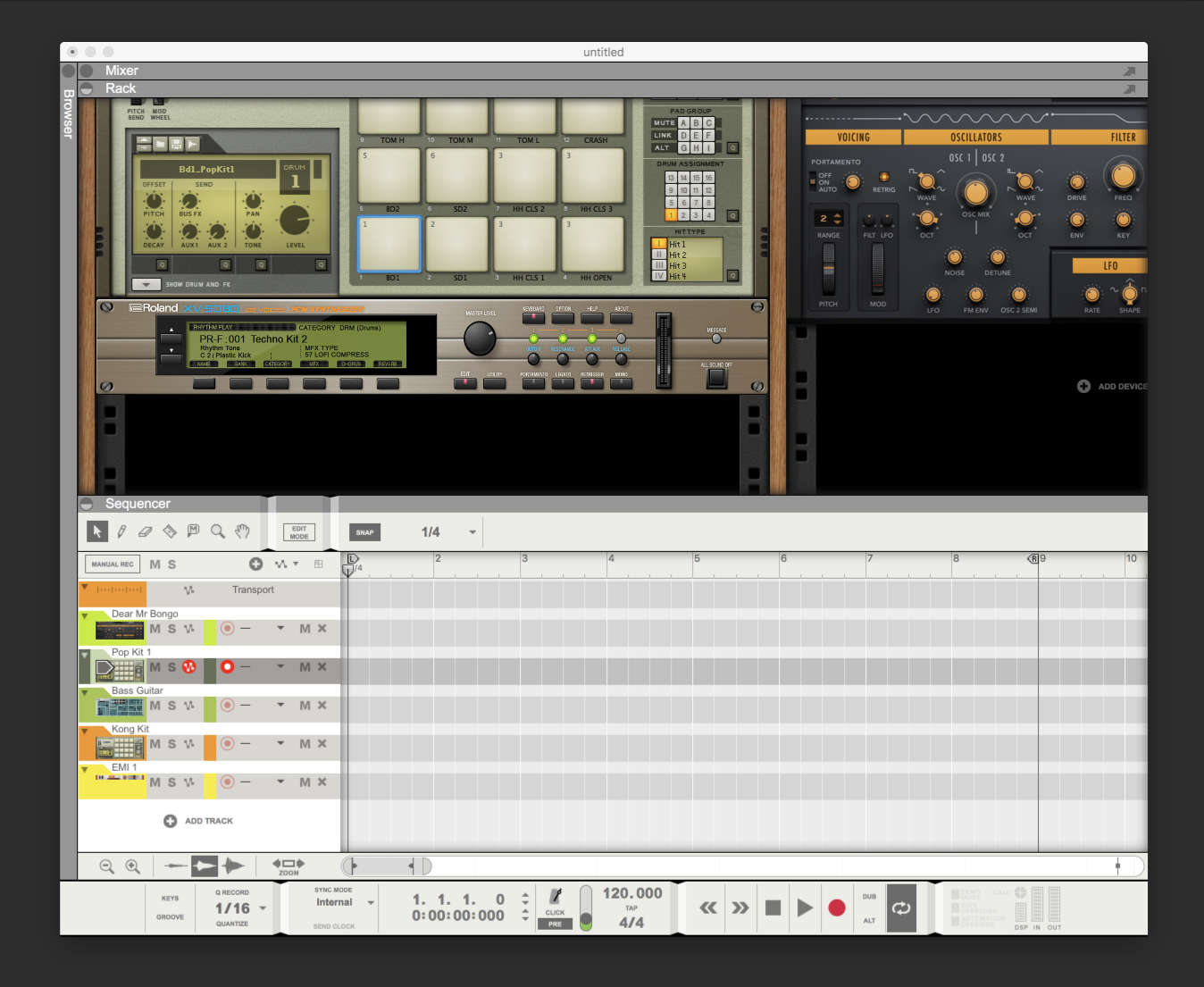Click Add Device in the rack

[1113, 387]
